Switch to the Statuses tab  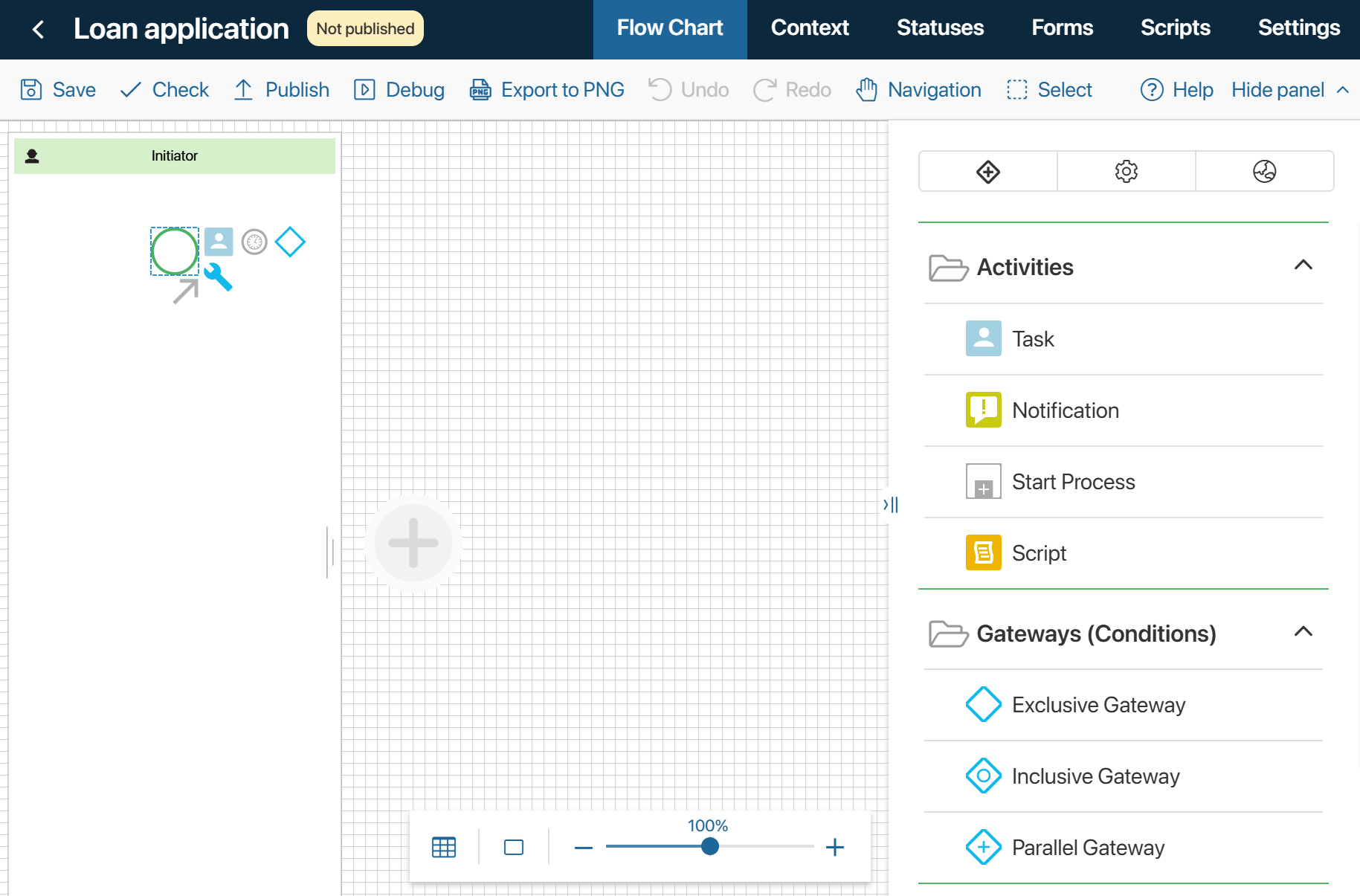[940, 28]
